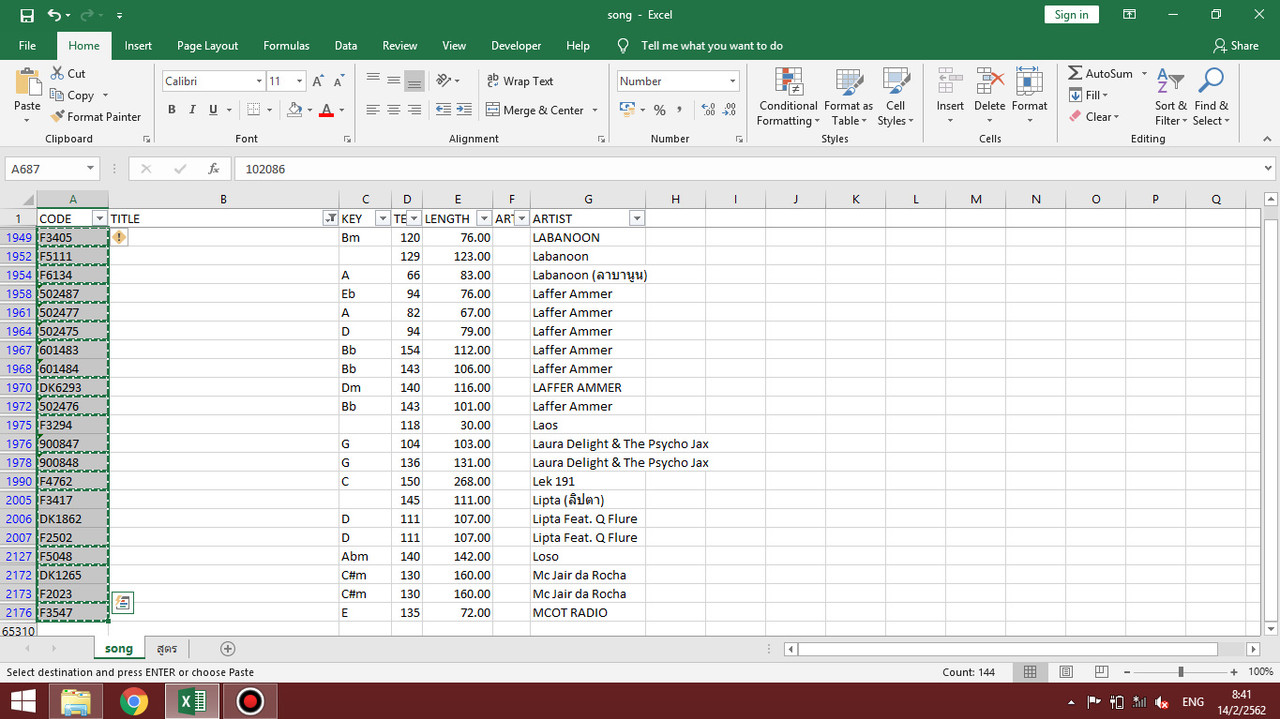Switch to the Developer tab
The width and height of the screenshot is (1280, 719).
point(516,46)
